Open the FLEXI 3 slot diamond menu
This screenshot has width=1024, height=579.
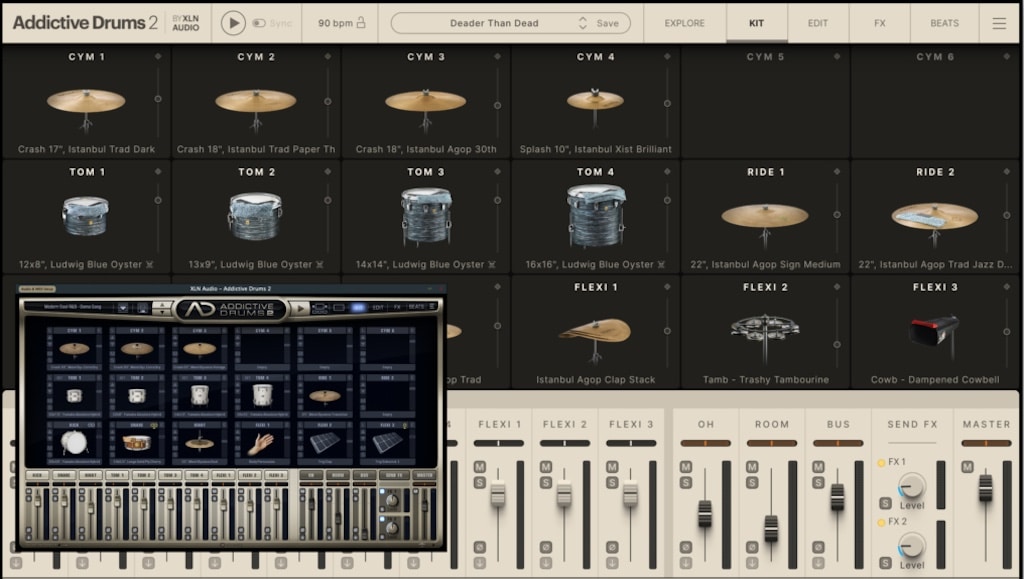pos(1007,287)
